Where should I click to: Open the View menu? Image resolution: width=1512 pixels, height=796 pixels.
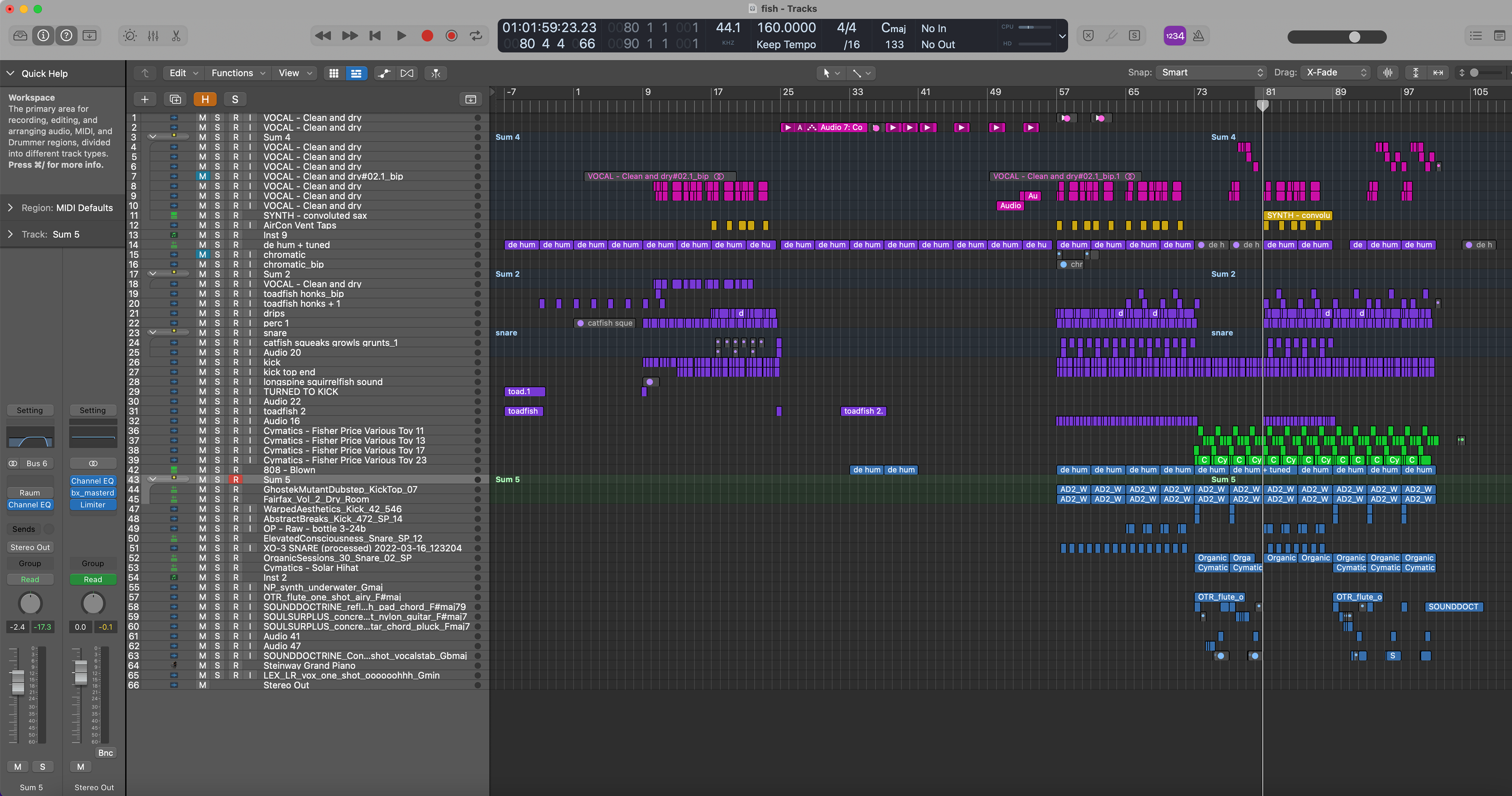point(295,73)
